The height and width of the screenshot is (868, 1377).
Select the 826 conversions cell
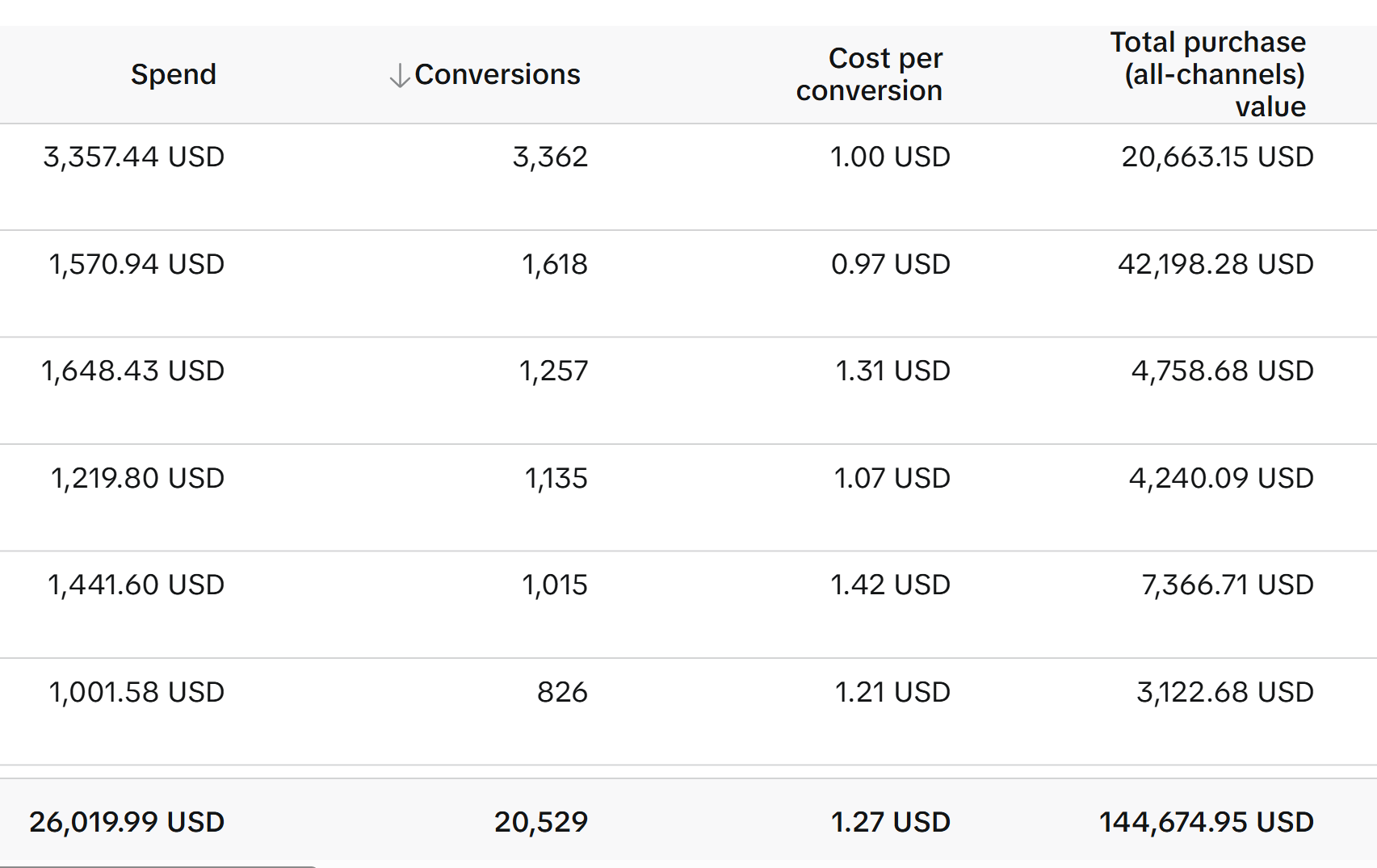[x=562, y=692]
